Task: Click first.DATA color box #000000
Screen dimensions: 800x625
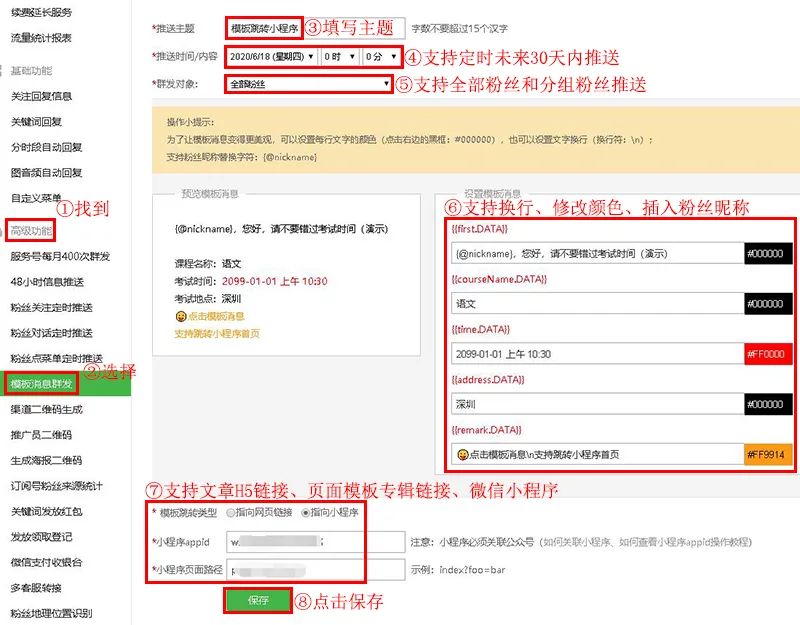Action: click(768, 253)
